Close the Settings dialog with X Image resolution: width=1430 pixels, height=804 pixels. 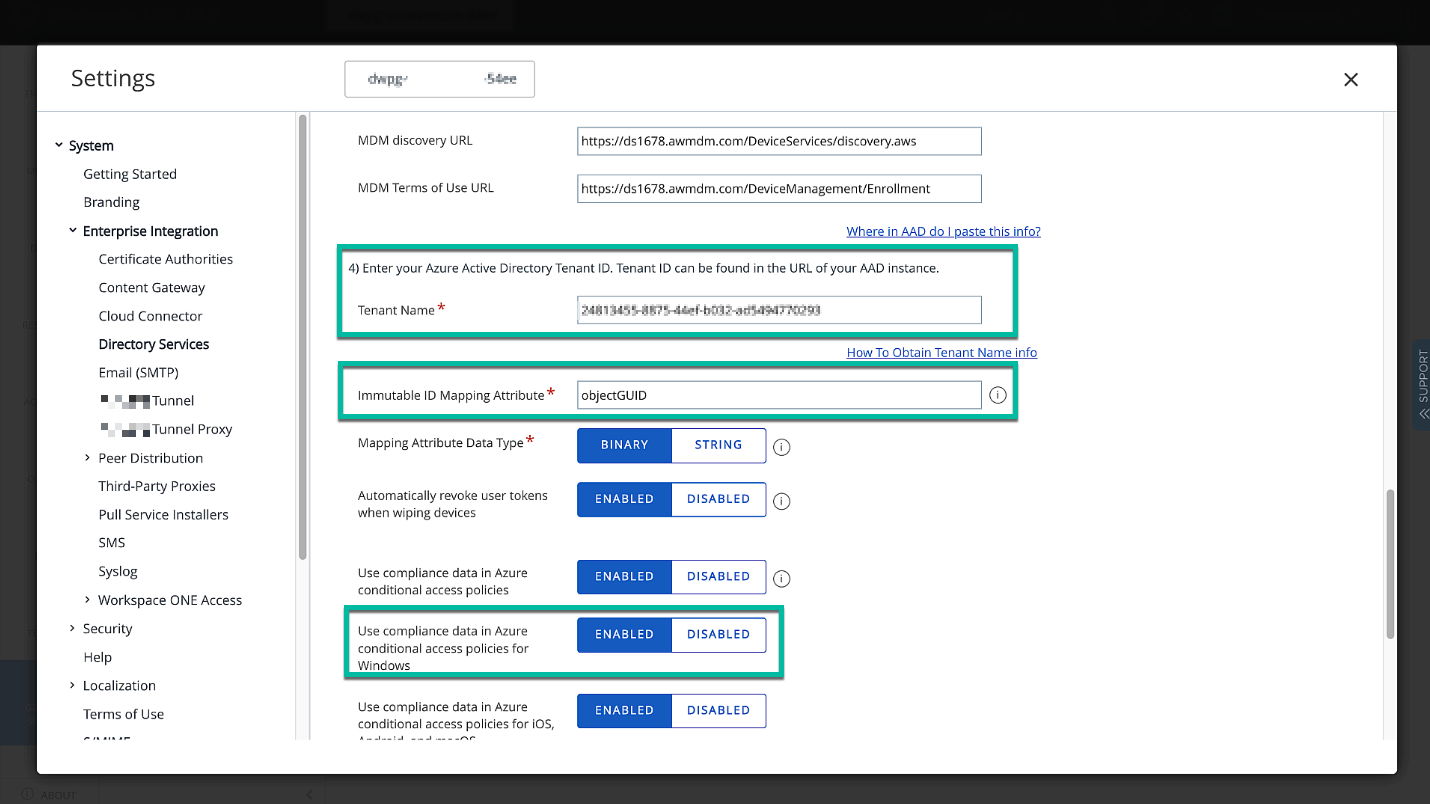coord(1350,80)
